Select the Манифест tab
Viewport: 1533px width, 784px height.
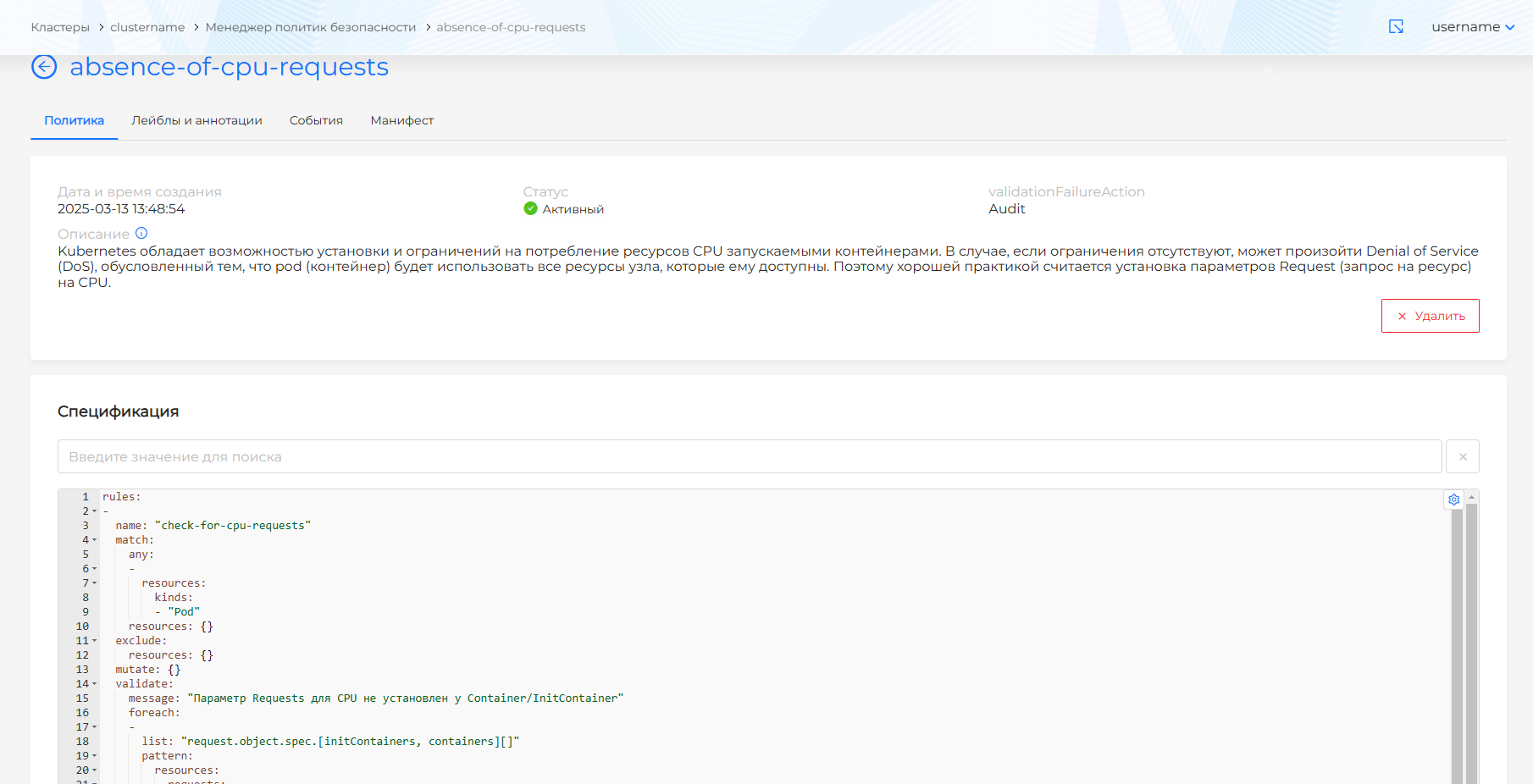pyautogui.click(x=401, y=120)
